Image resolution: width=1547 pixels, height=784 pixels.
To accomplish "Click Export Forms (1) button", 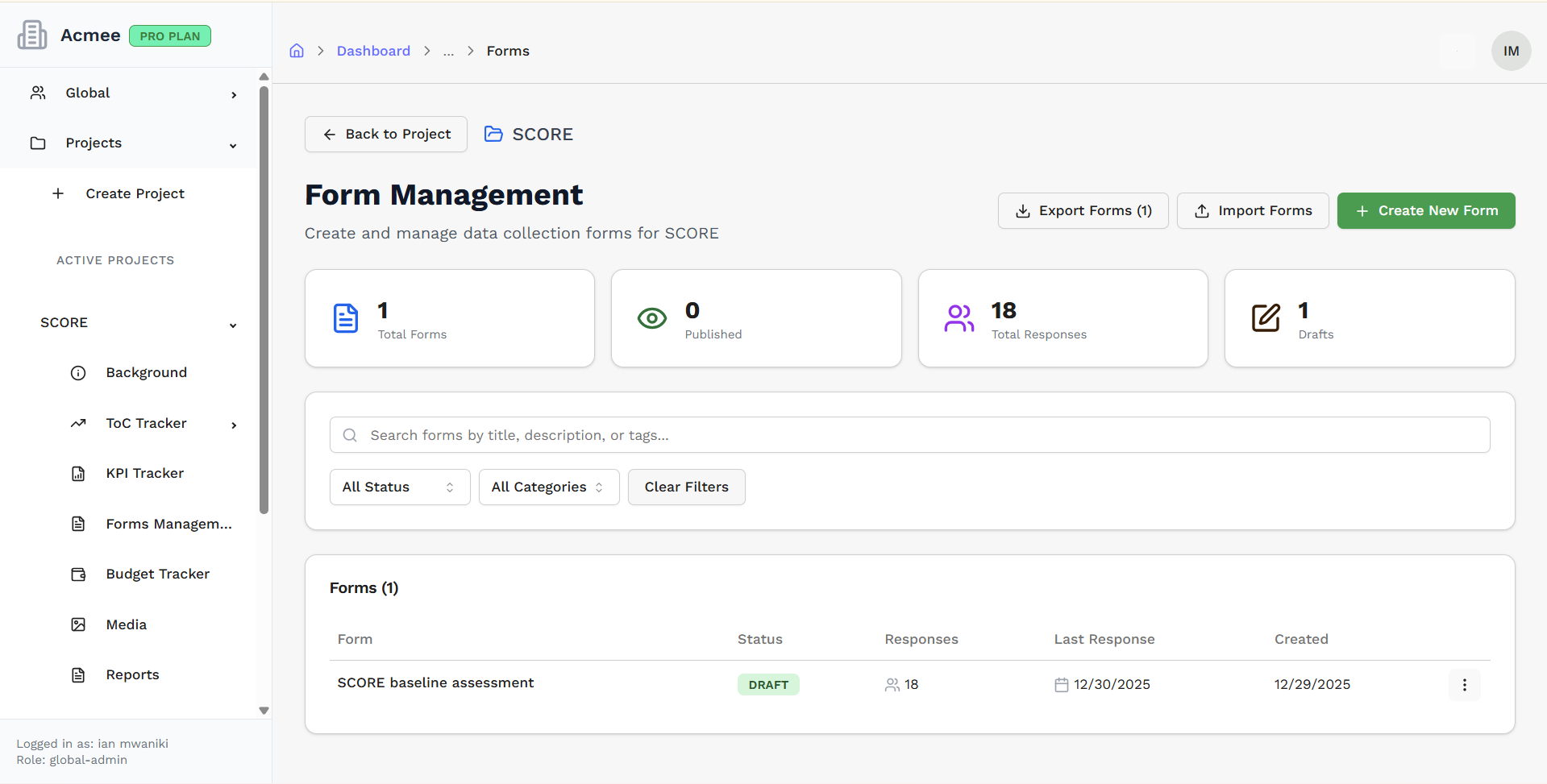I will pyautogui.click(x=1083, y=210).
